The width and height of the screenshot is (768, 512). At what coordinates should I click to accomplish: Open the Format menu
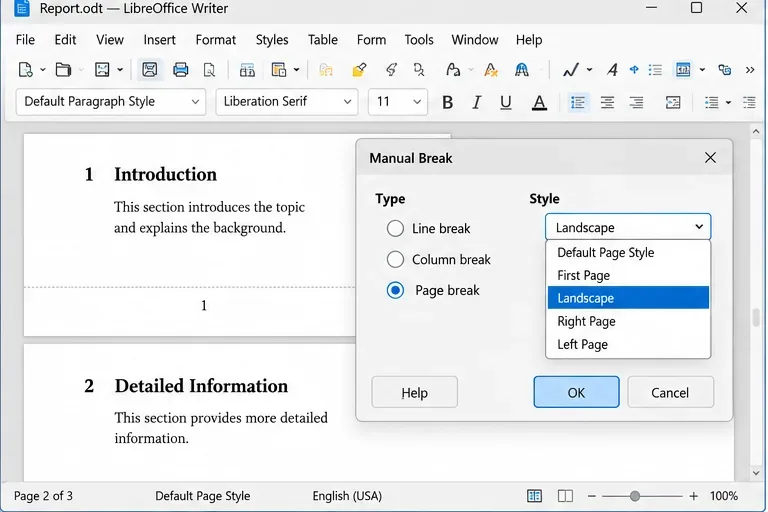pyautogui.click(x=216, y=40)
